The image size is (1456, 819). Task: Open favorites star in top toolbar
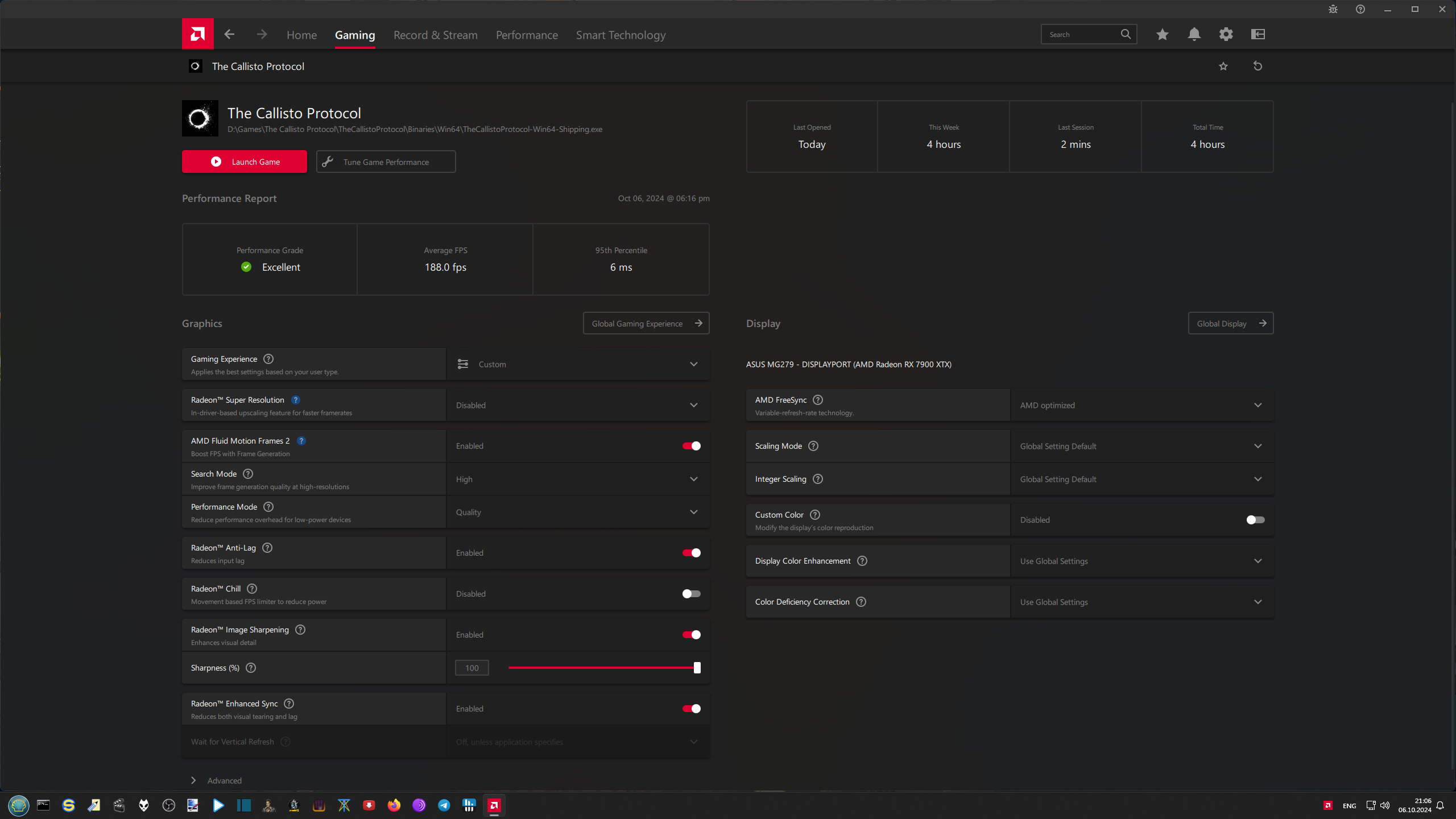point(1162,34)
